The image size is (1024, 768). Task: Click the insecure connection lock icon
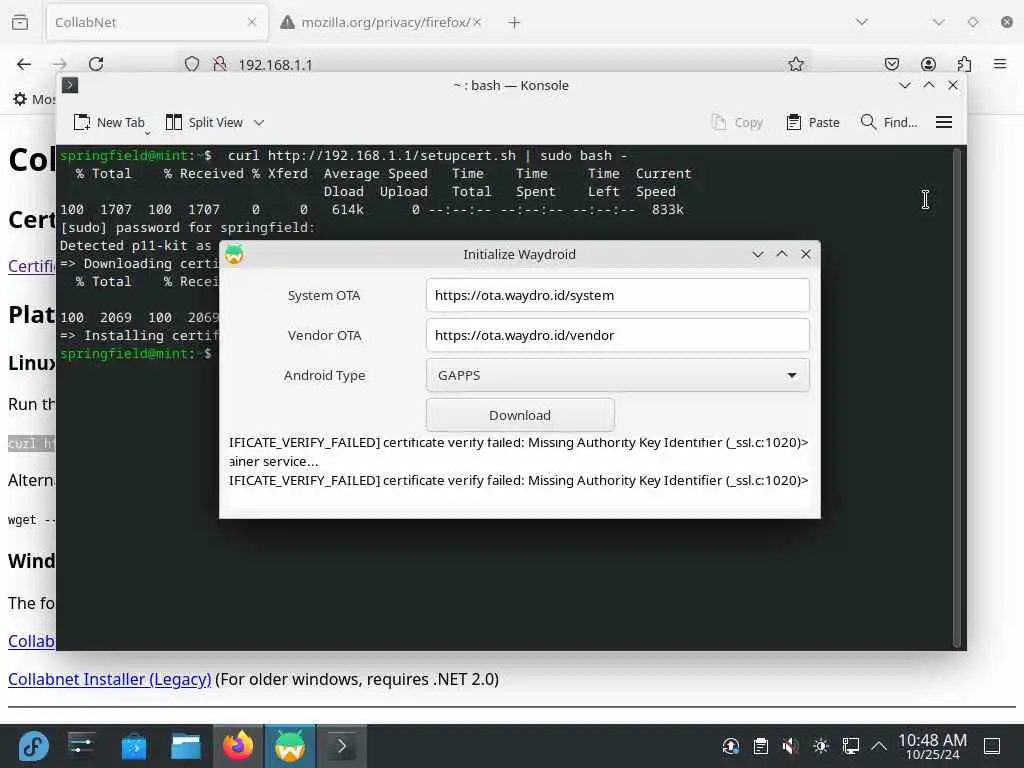pos(219,64)
